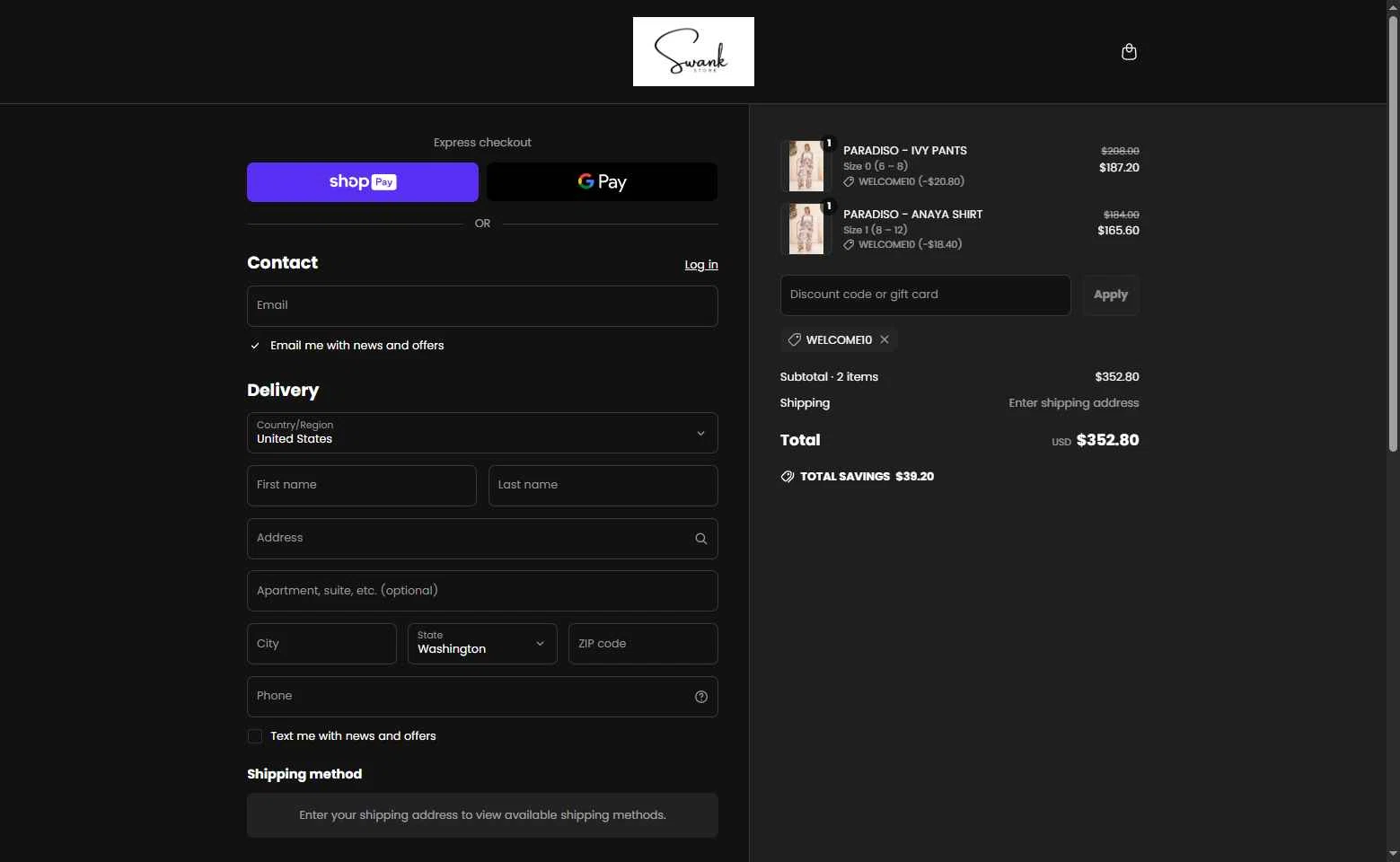The width and height of the screenshot is (1400, 862).
Task: Focus the Last name field
Action: tap(603, 486)
